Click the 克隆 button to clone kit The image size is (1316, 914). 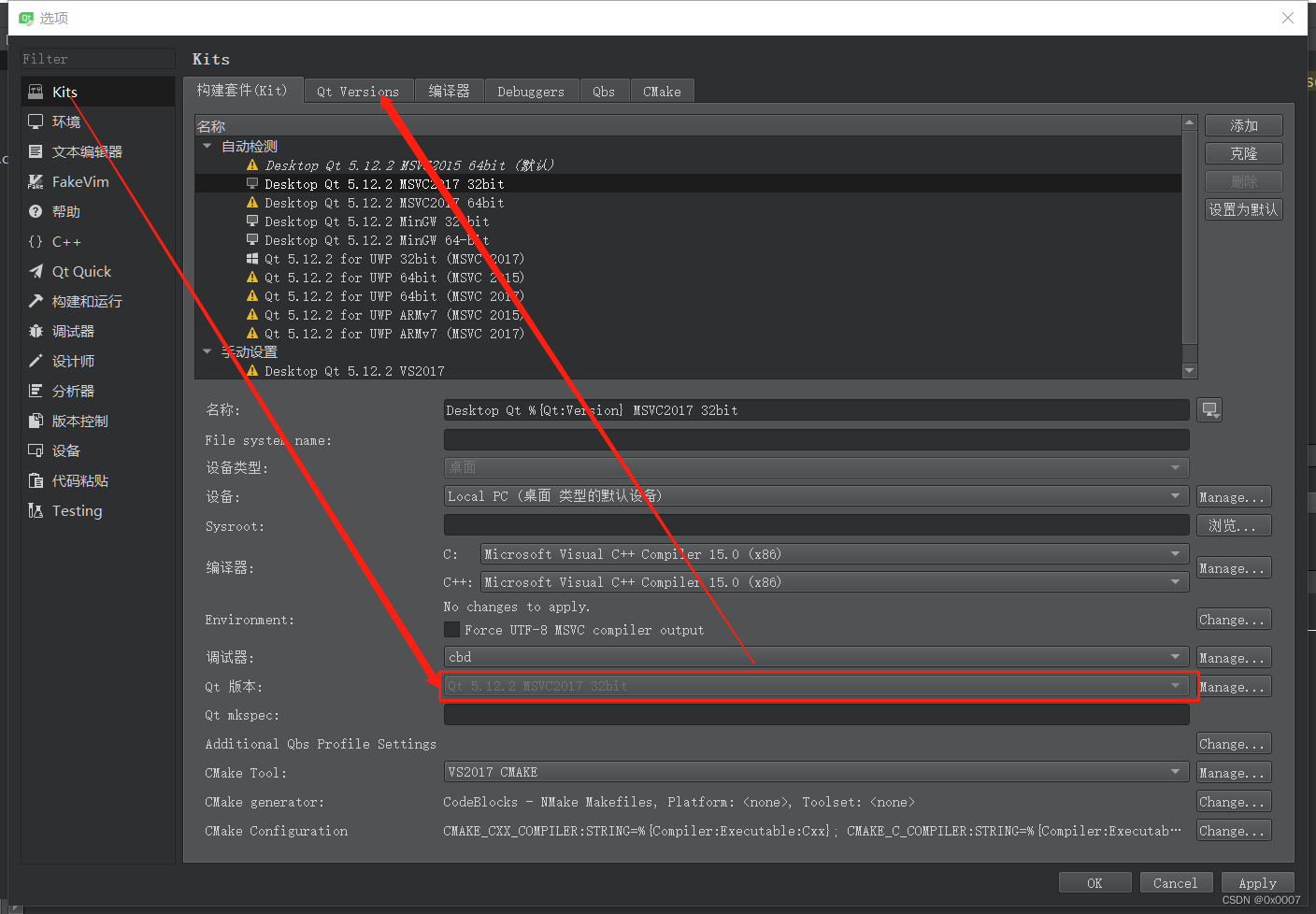(1243, 152)
